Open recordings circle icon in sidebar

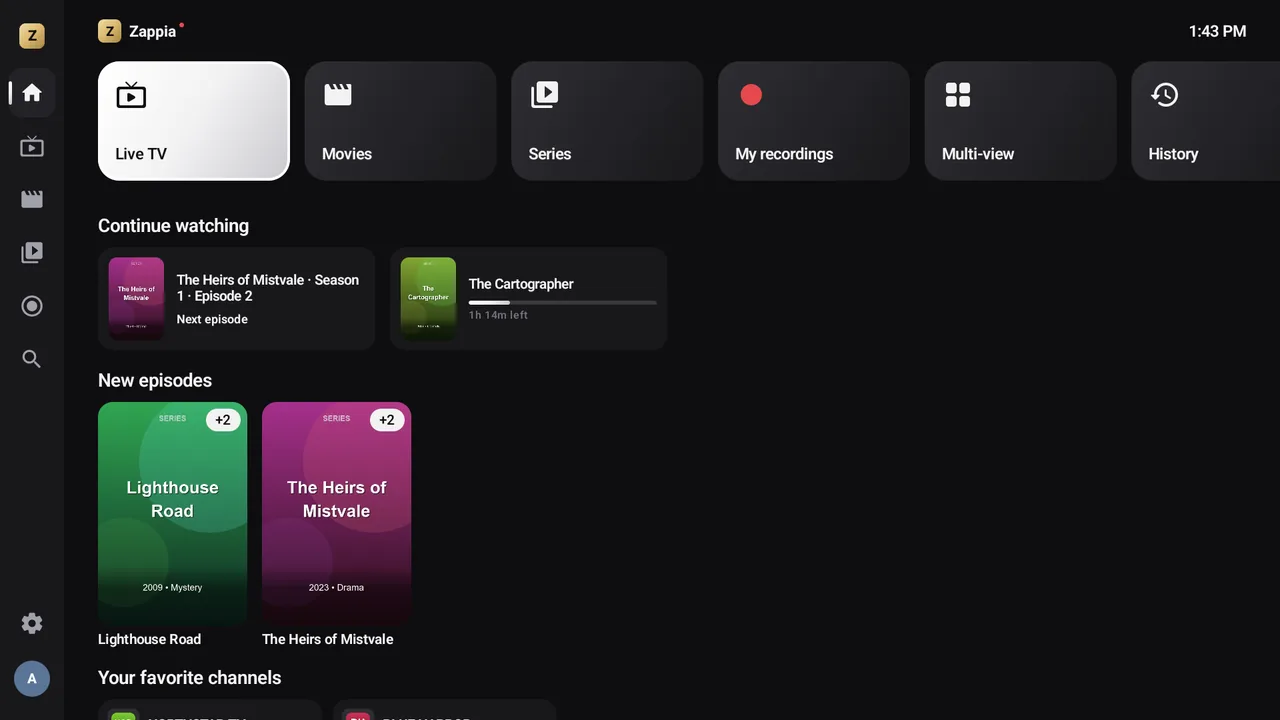(x=32, y=306)
